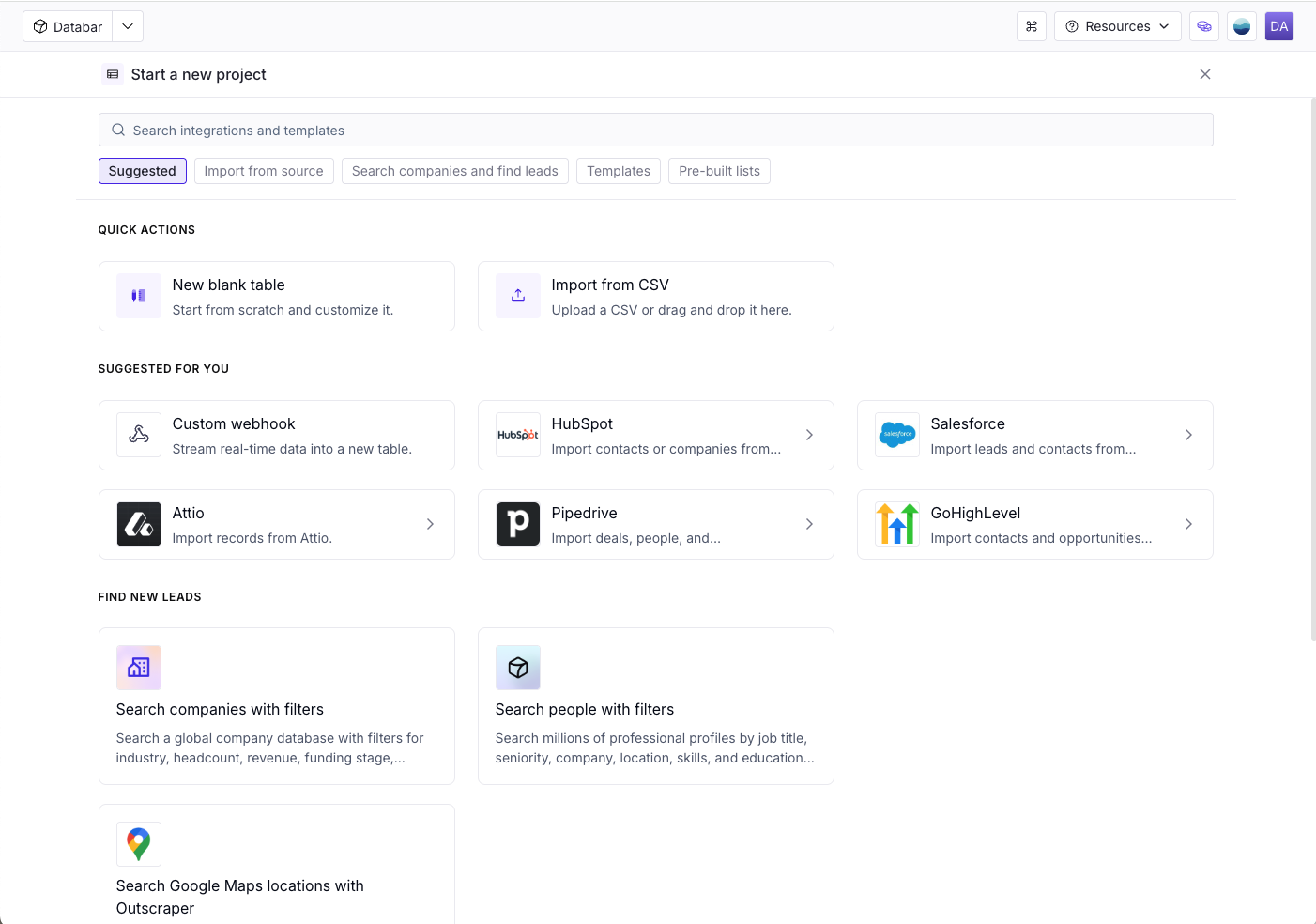Click the HubSpot logo icon

518,435
